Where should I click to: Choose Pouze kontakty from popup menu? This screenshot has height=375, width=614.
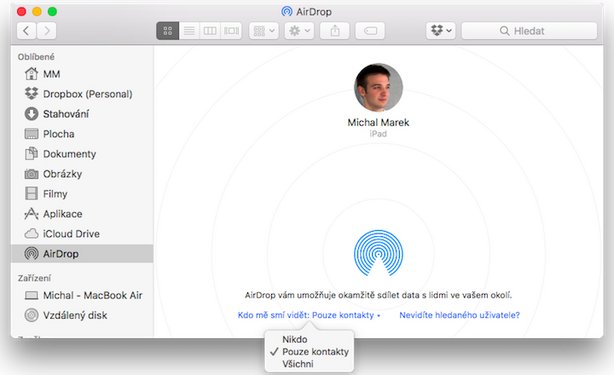coord(309,352)
